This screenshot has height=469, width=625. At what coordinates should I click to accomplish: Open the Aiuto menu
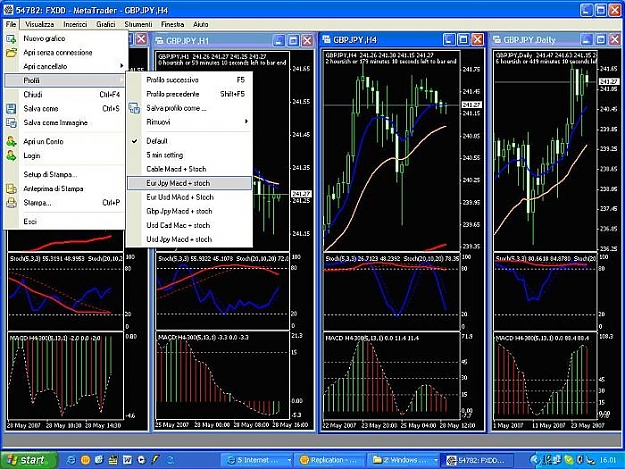point(200,24)
